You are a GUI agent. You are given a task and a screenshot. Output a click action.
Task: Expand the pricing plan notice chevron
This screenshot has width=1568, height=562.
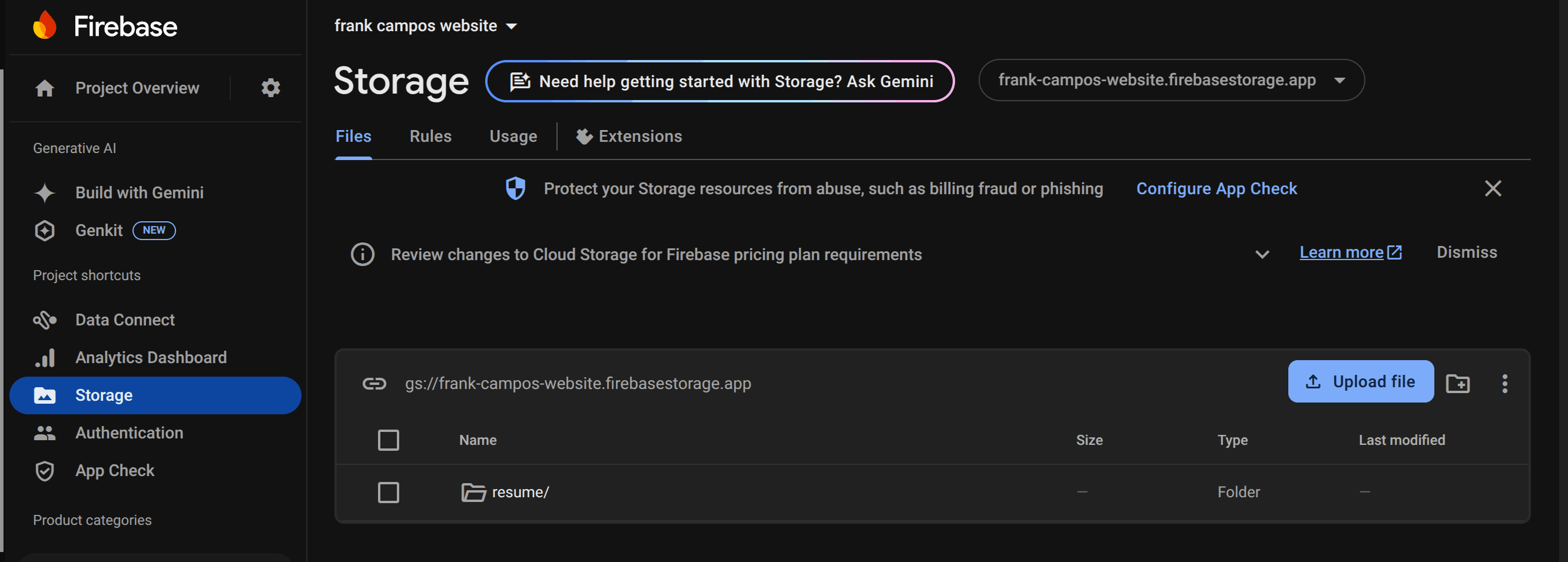(1262, 254)
